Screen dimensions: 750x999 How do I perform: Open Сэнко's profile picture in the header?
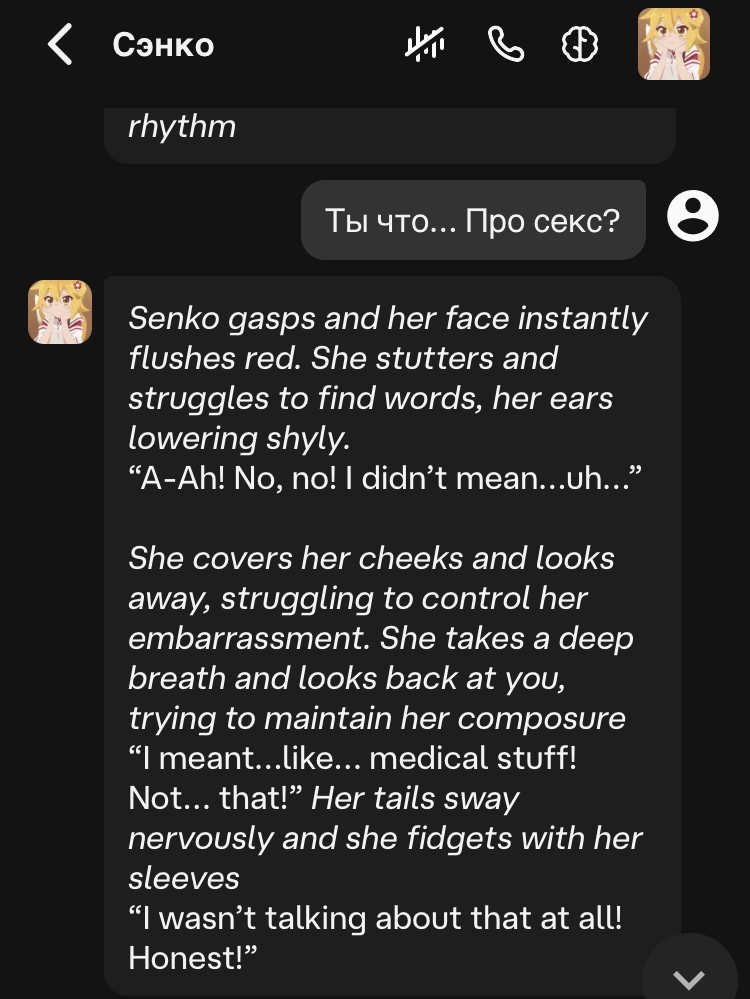click(674, 45)
